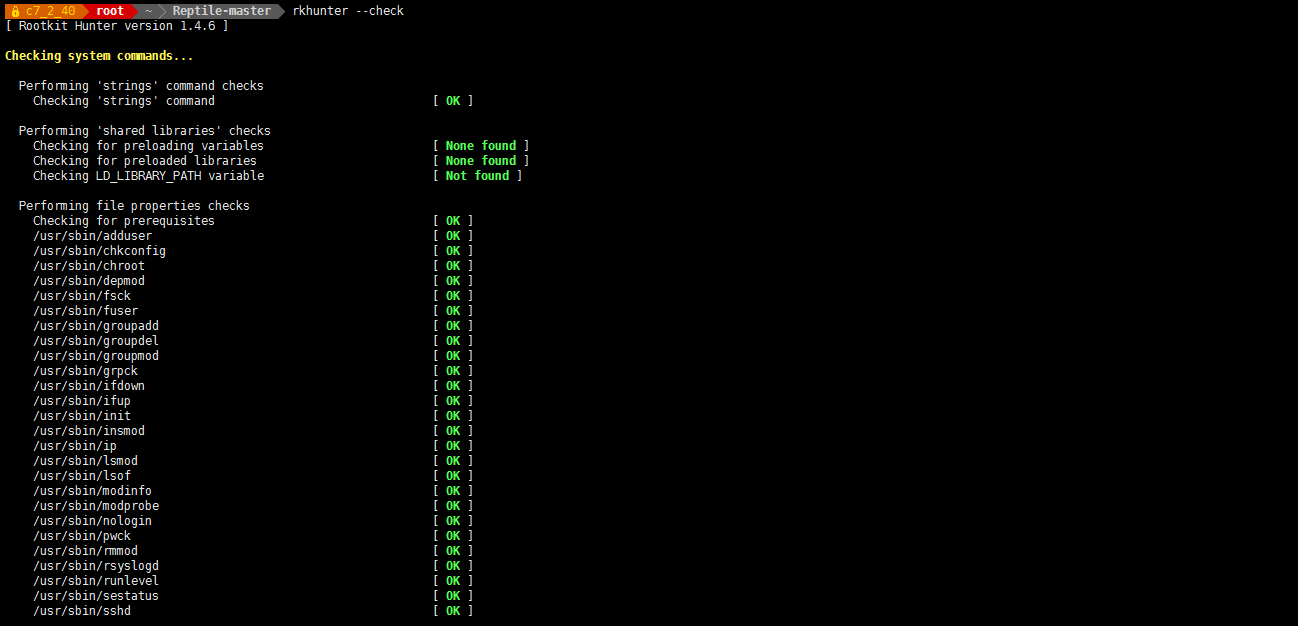Screen dimensions: 1298x626
Task: Click OK status for /usr/sbin/init
Action: (x=453, y=416)
